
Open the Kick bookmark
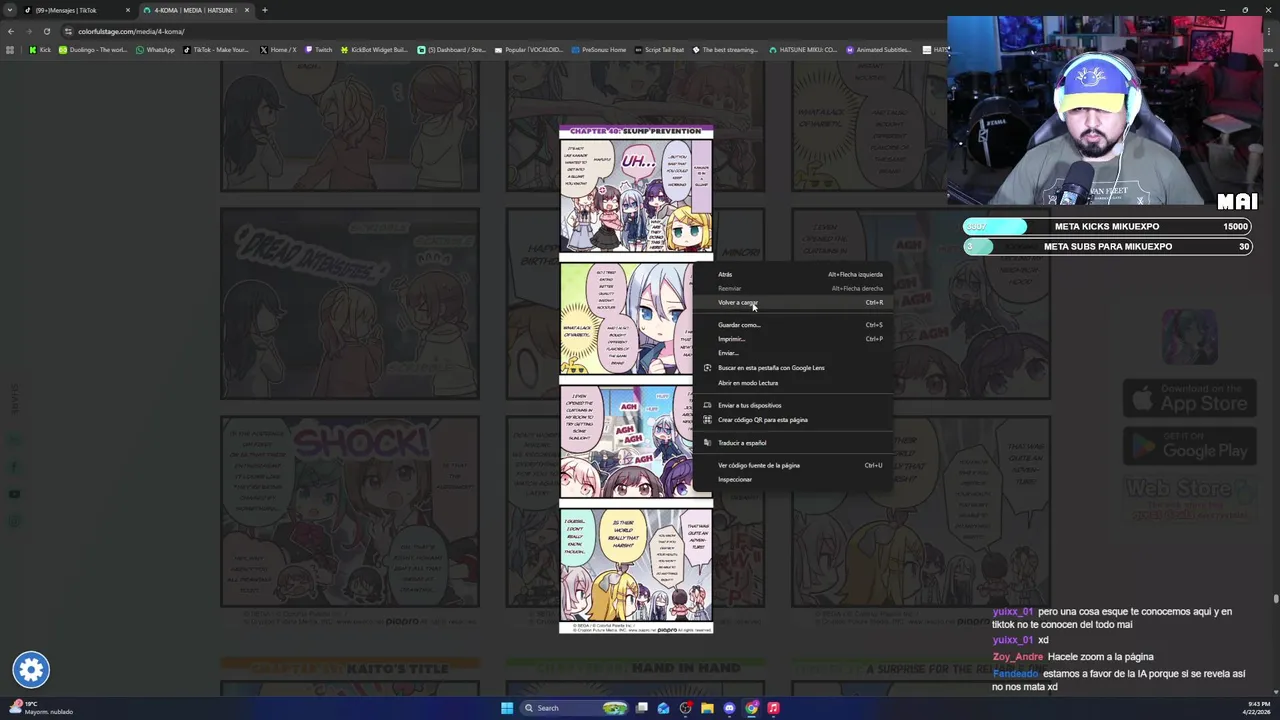[40, 50]
